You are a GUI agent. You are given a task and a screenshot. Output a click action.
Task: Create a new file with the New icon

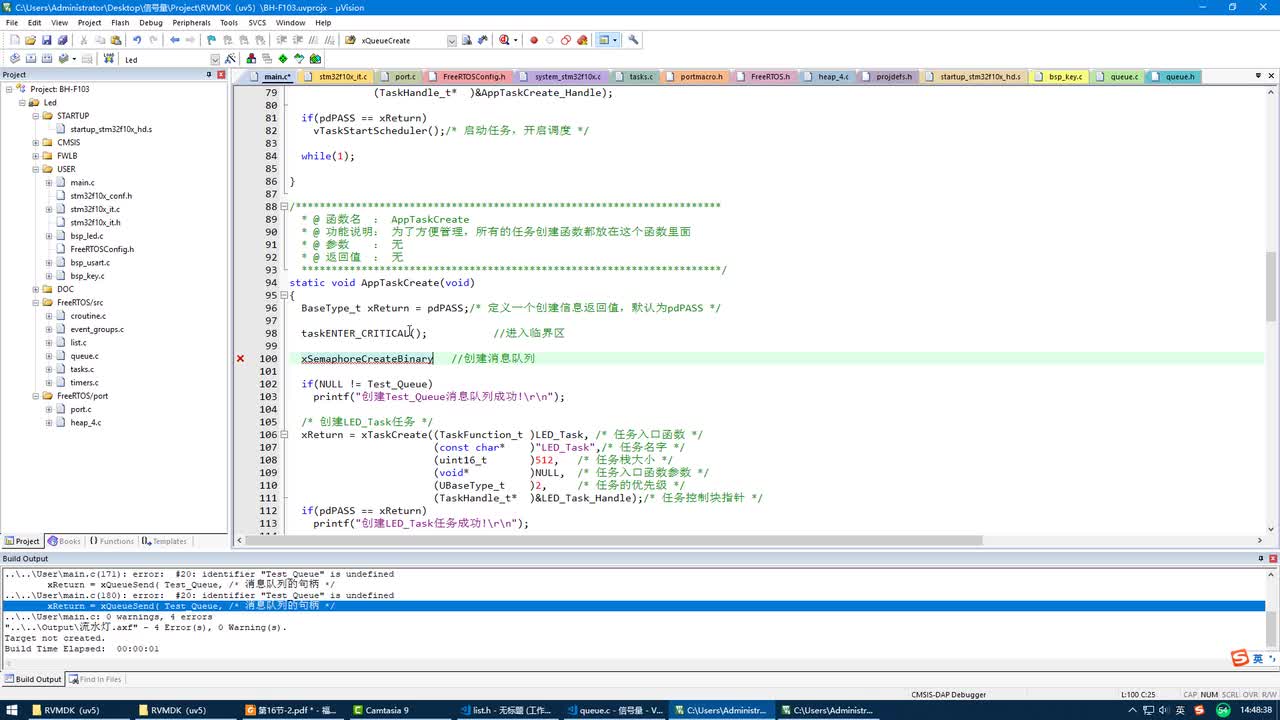click(x=14, y=40)
